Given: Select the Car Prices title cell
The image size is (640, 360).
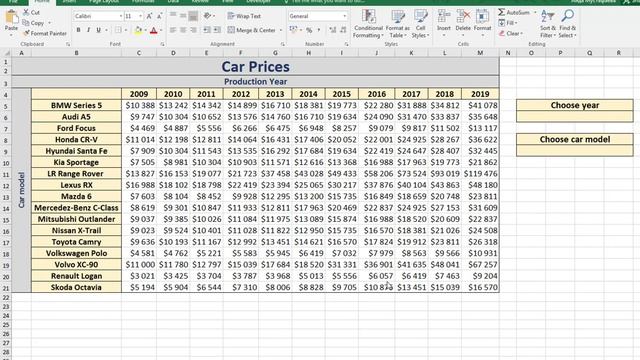Looking at the screenshot, I should (256, 67).
